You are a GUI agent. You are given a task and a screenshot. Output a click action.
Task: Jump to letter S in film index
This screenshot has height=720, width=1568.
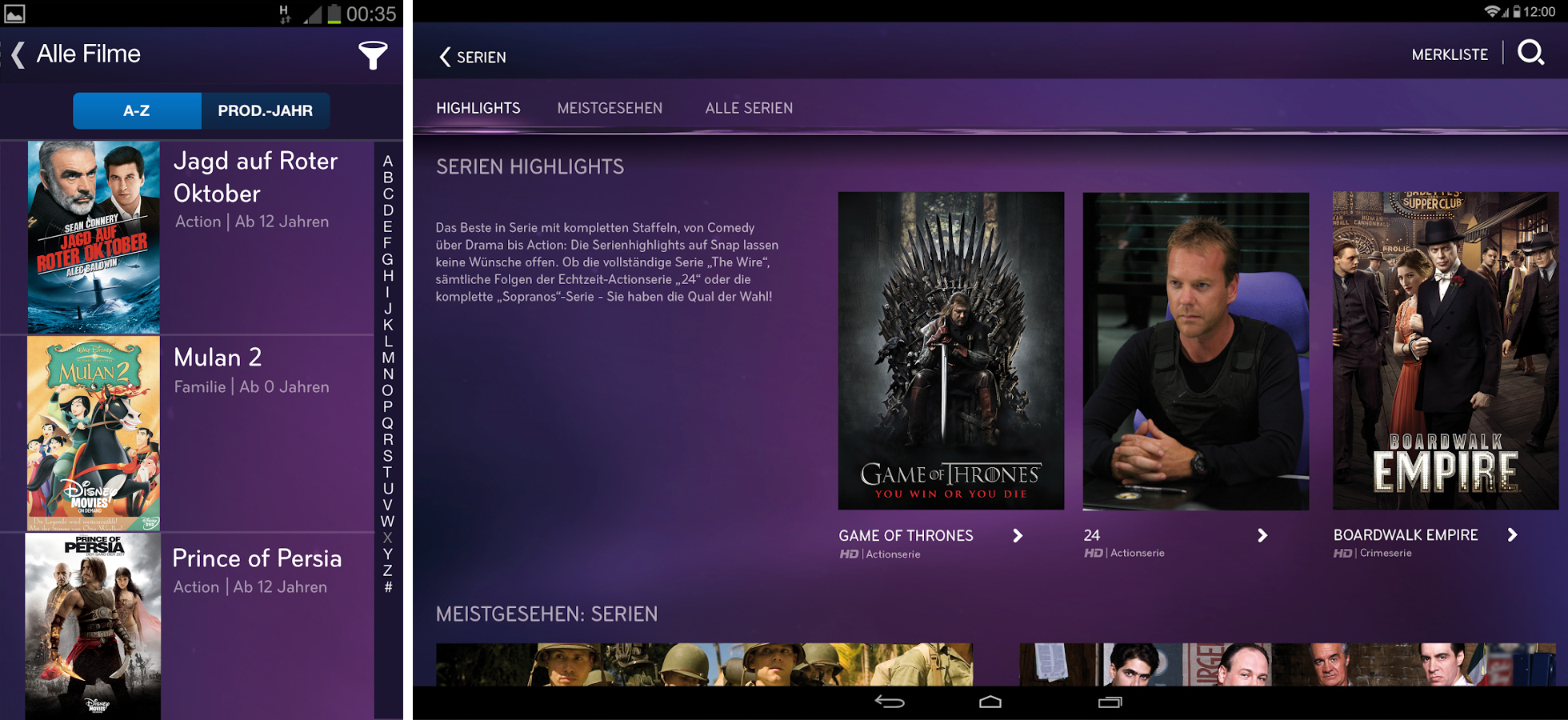(x=388, y=456)
